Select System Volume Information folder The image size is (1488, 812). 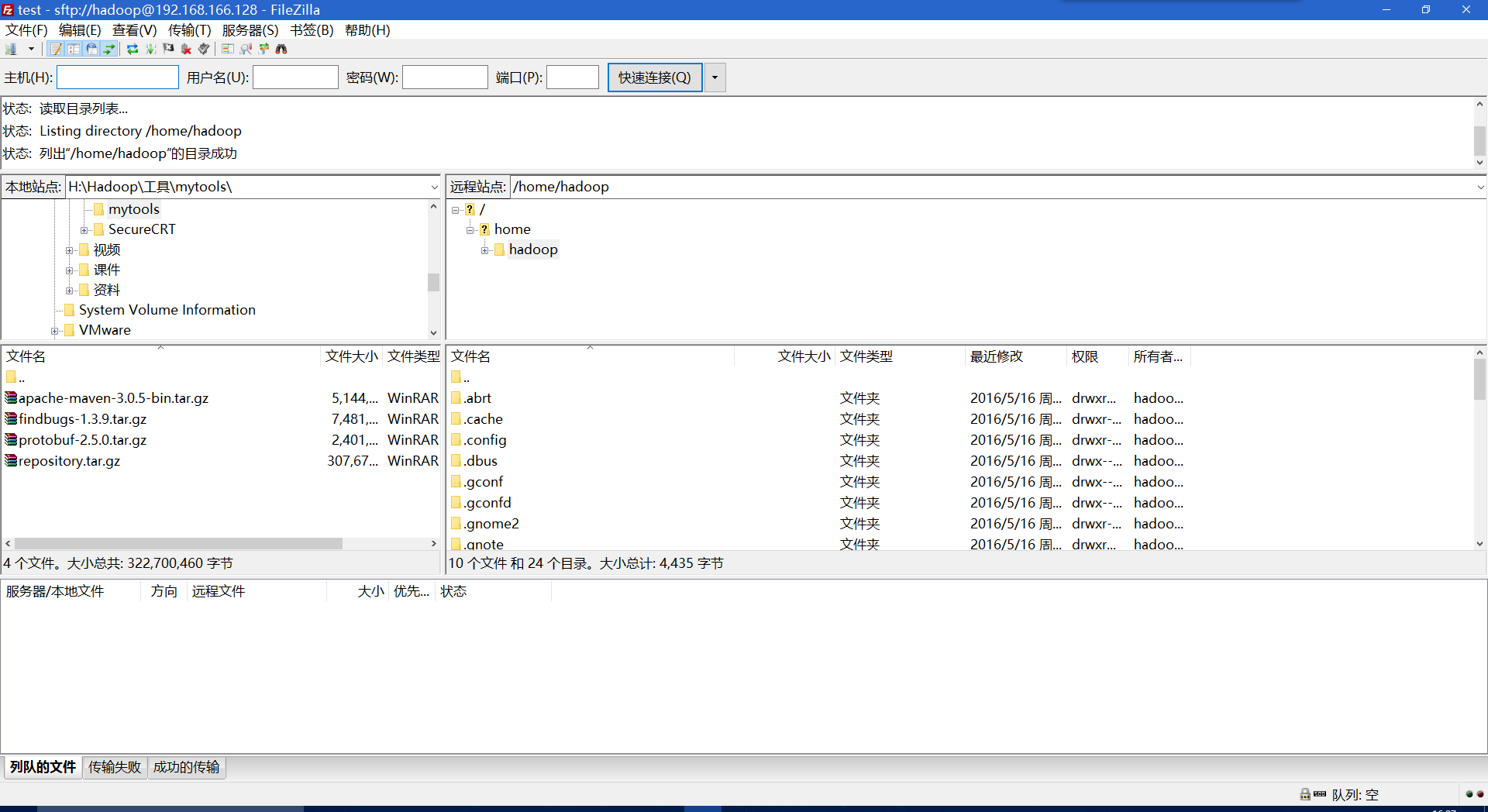(167, 310)
